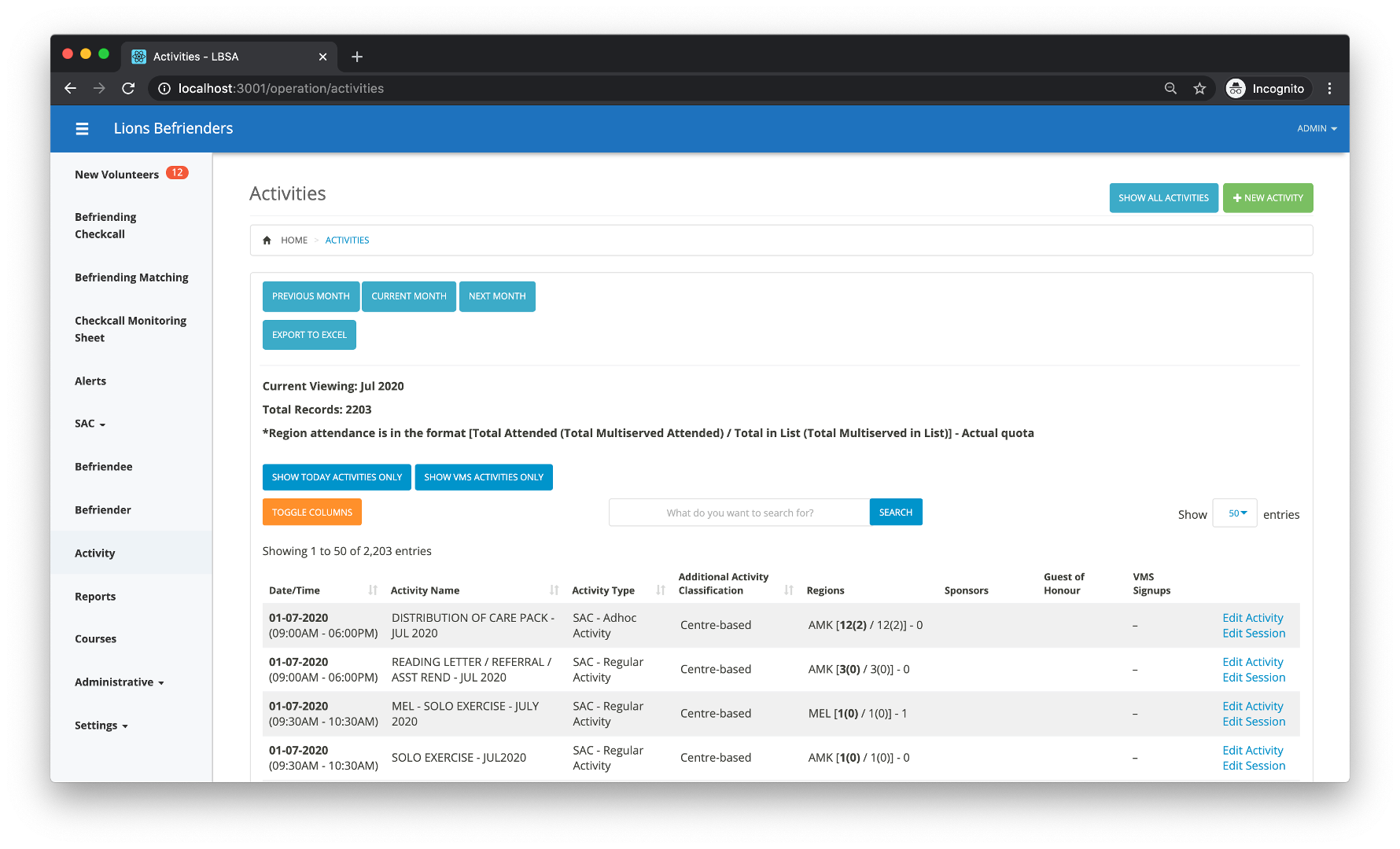Reload the page

[x=128, y=89]
